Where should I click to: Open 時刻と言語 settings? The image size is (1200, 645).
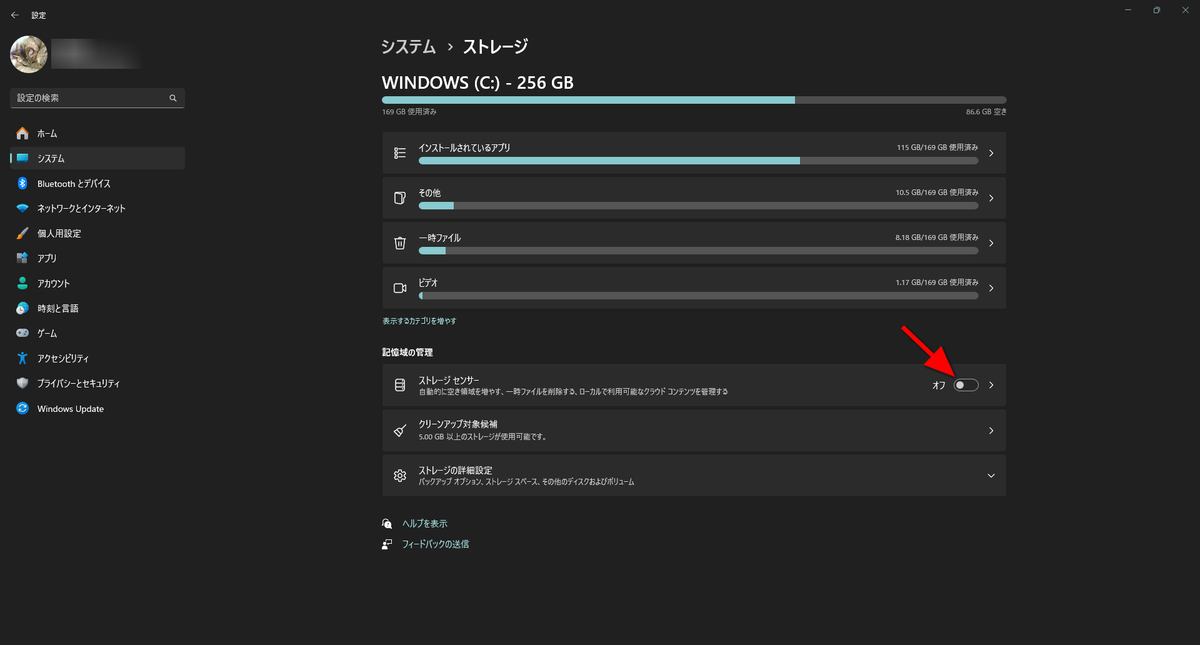click(x=97, y=308)
